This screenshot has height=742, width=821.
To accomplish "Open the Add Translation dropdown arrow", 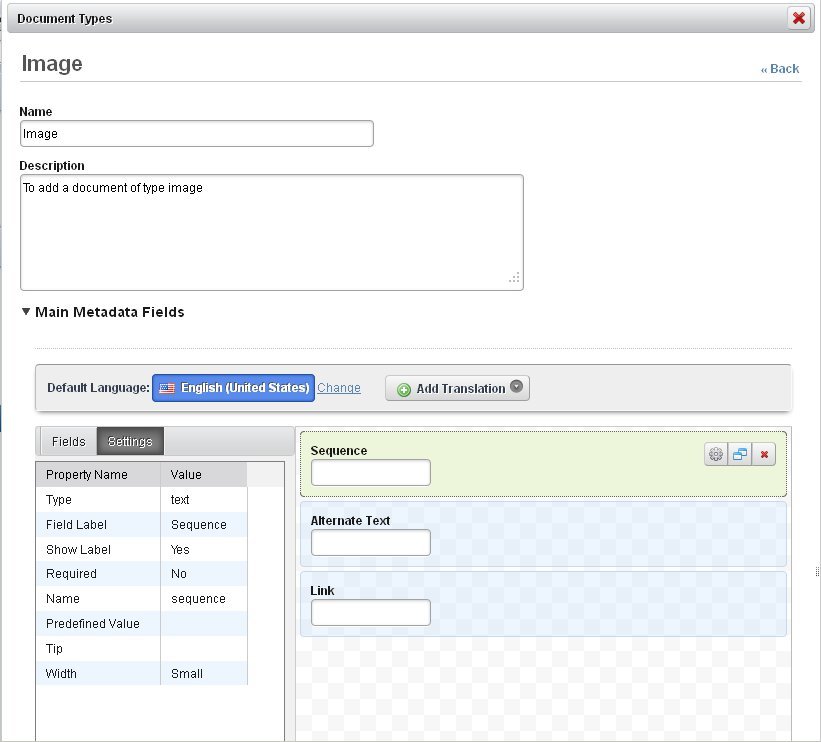I will [x=517, y=387].
